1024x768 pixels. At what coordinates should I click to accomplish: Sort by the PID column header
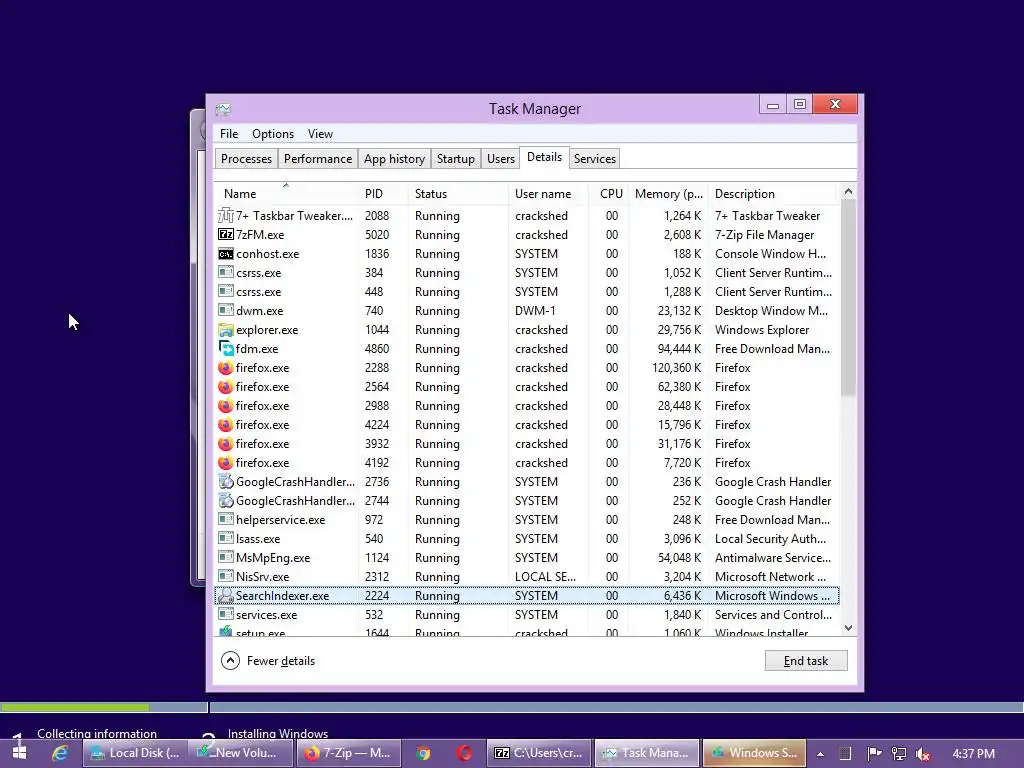click(383, 194)
